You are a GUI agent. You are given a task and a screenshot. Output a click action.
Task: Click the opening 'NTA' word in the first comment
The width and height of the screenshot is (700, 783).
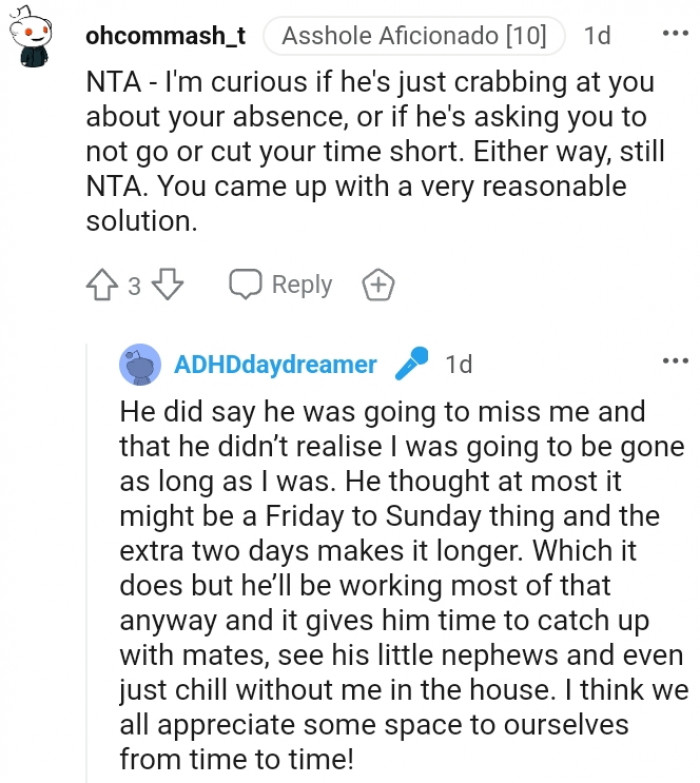click(x=112, y=84)
